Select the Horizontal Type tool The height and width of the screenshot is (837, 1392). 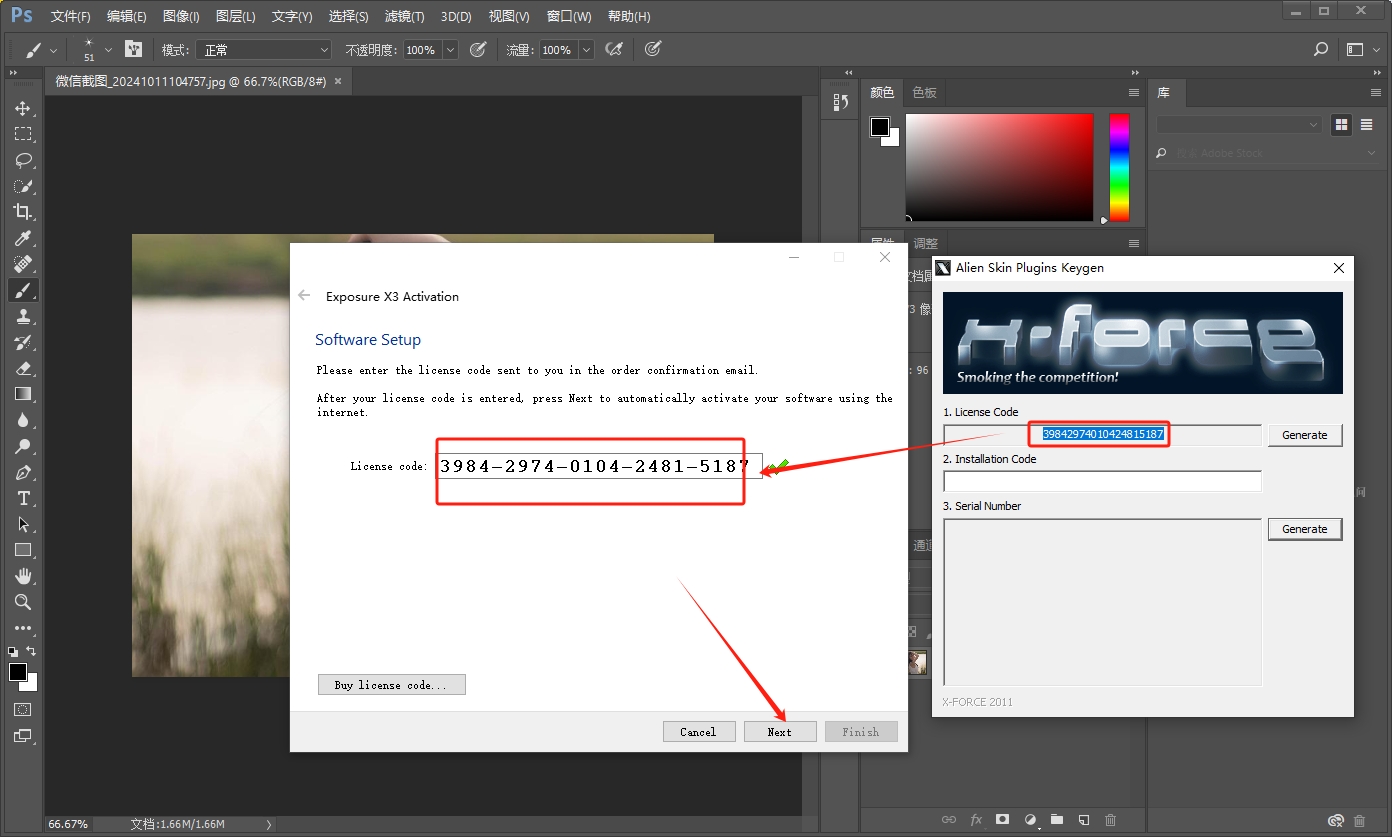coord(22,498)
